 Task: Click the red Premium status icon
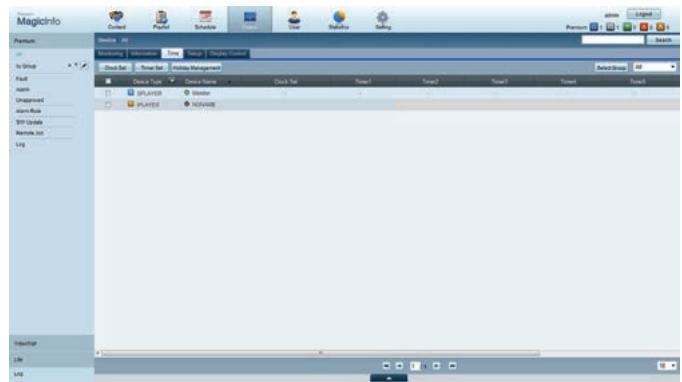[x=644, y=27]
